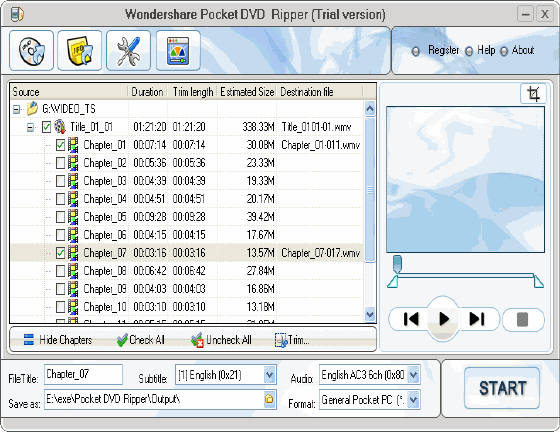Select the crop tool icon above preview
This screenshot has height=432, width=560.
click(533, 94)
